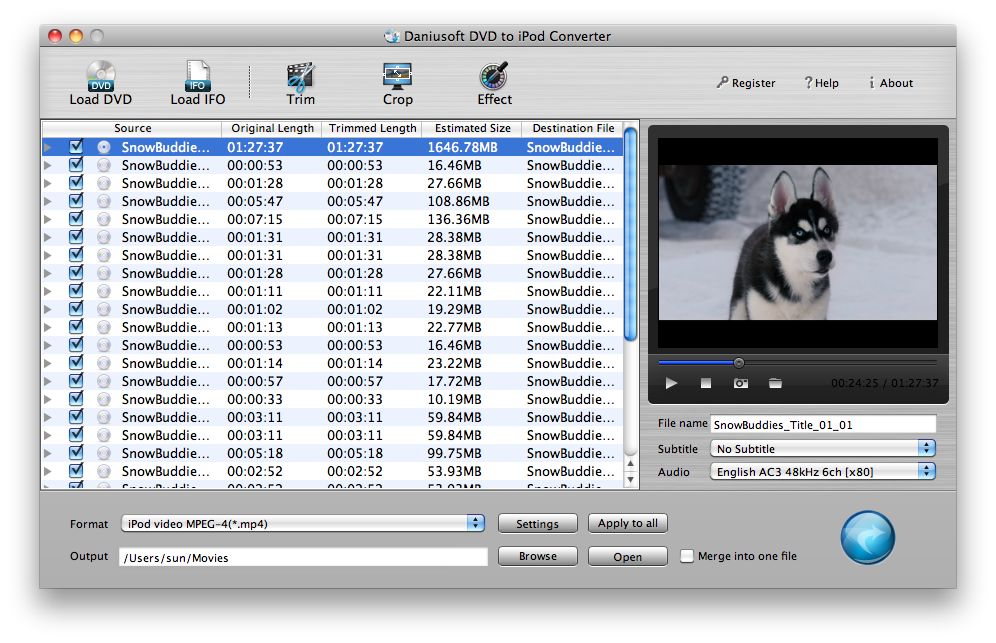Screen dimensions: 996x643
Task: Expand the 10.19MB row disclosure triangle
Action: [48, 399]
